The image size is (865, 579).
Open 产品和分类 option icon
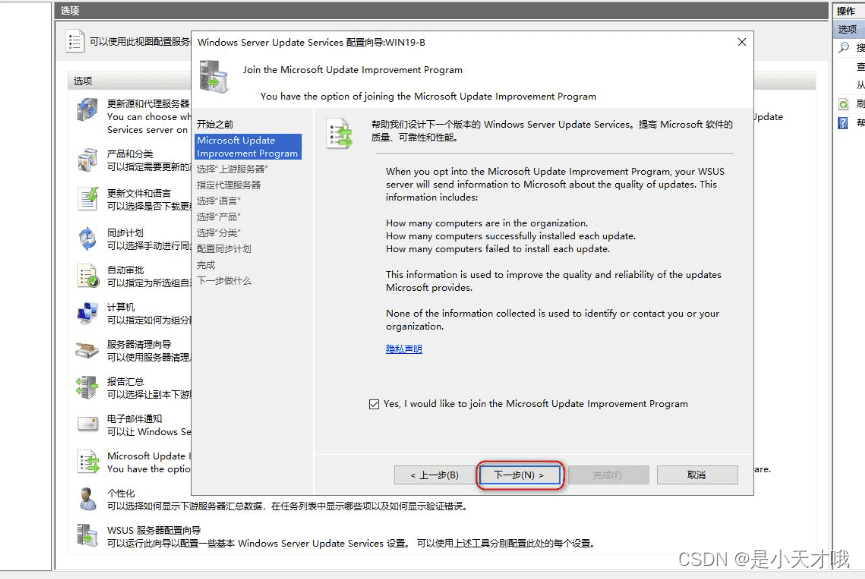click(x=87, y=160)
